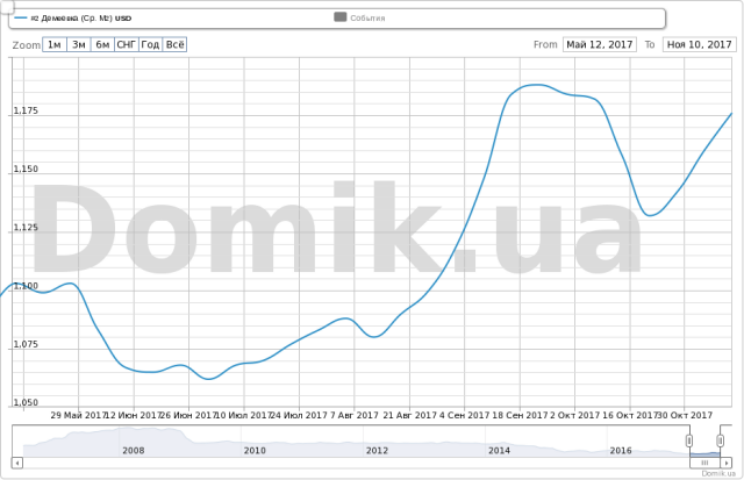Select the СНГ zoom option

coord(127,45)
